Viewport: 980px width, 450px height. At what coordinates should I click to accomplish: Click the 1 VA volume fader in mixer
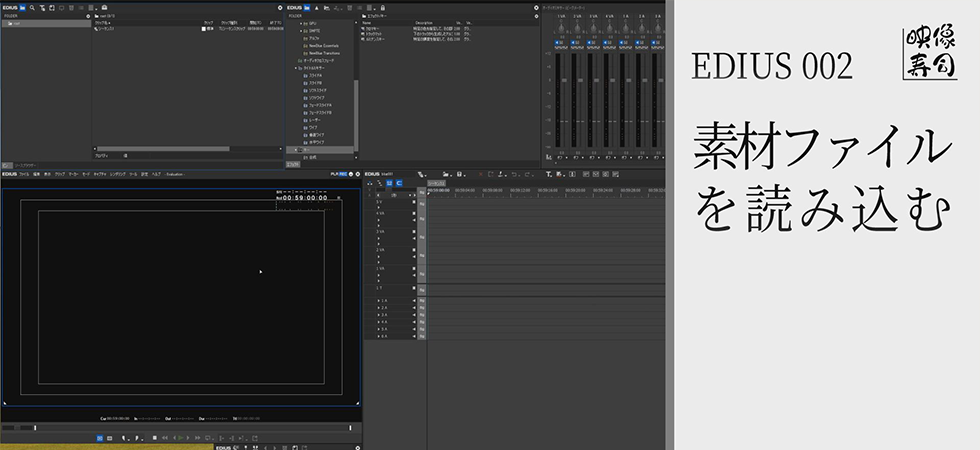(x=564, y=81)
